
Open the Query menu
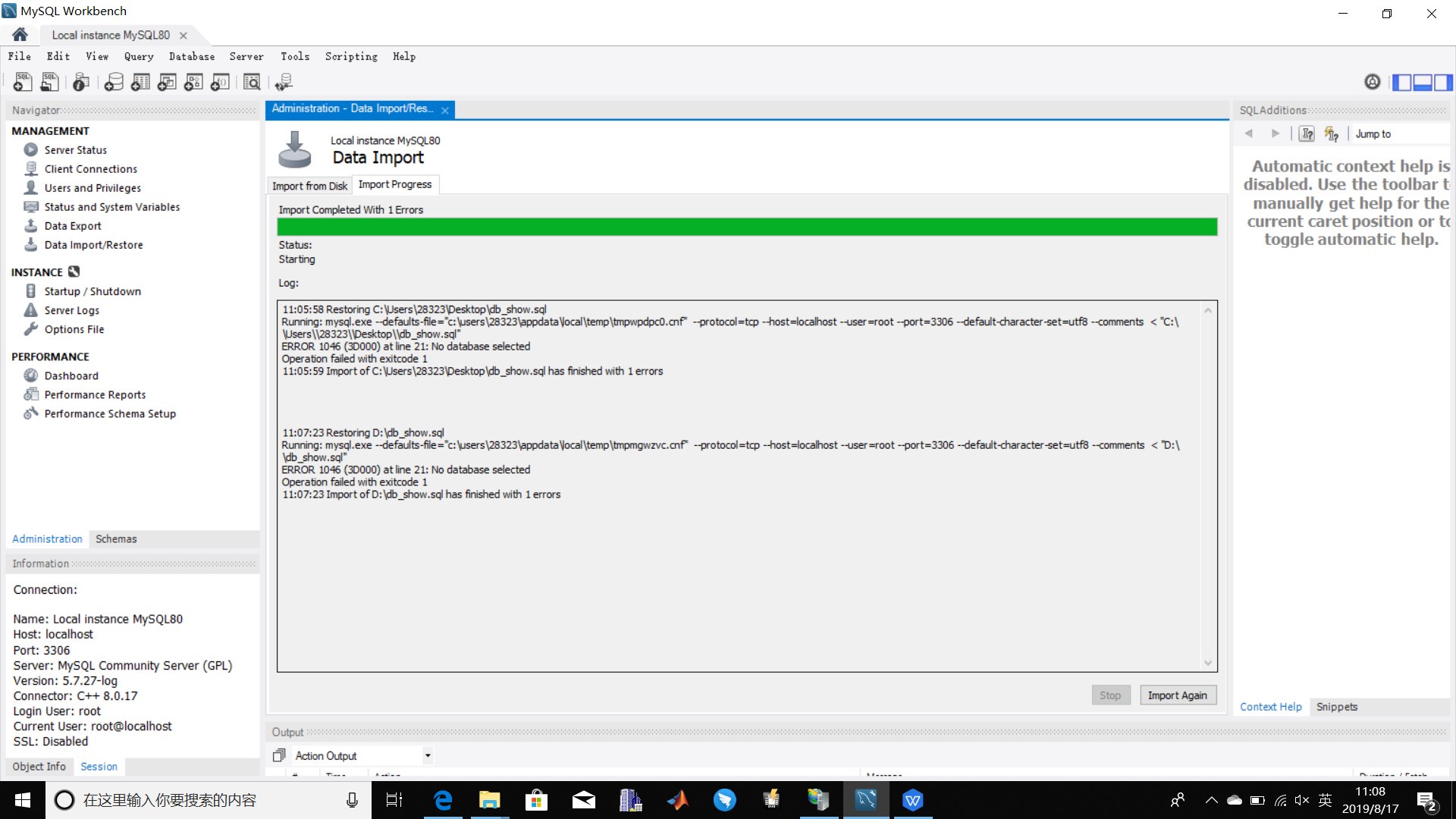139,56
